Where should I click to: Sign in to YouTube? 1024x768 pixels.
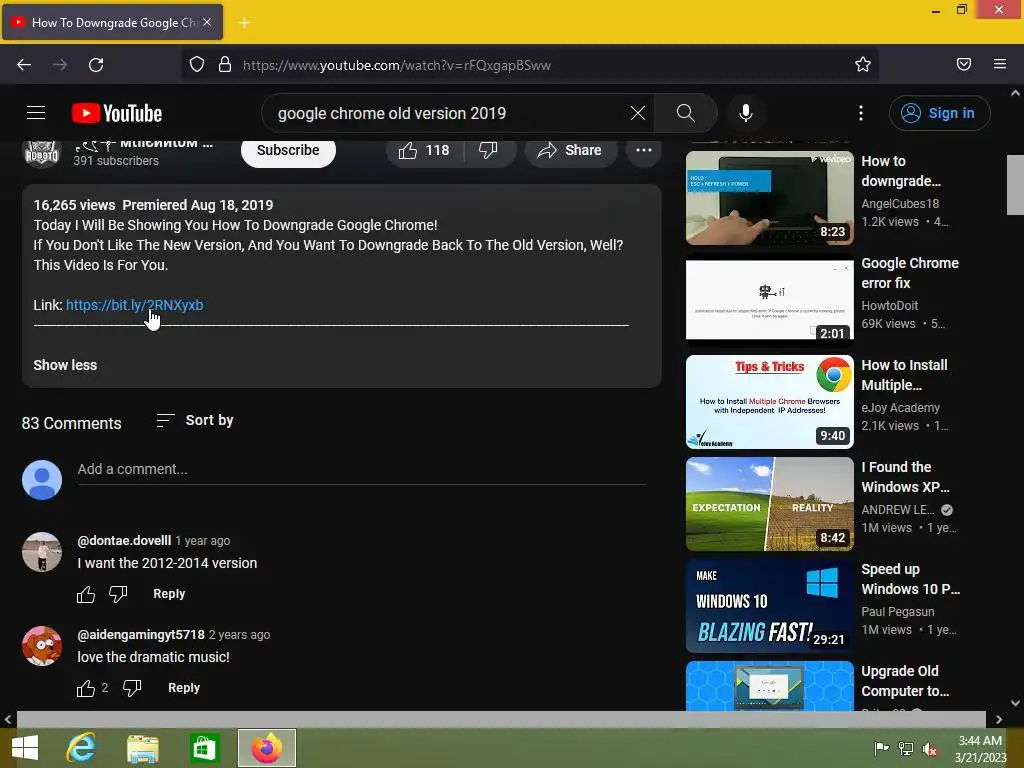pyautogui.click(x=939, y=113)
